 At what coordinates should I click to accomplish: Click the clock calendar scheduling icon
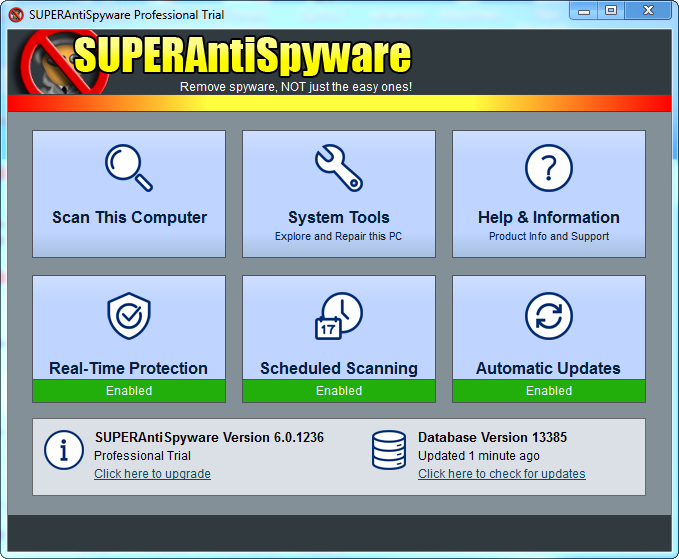pos(339,316)
